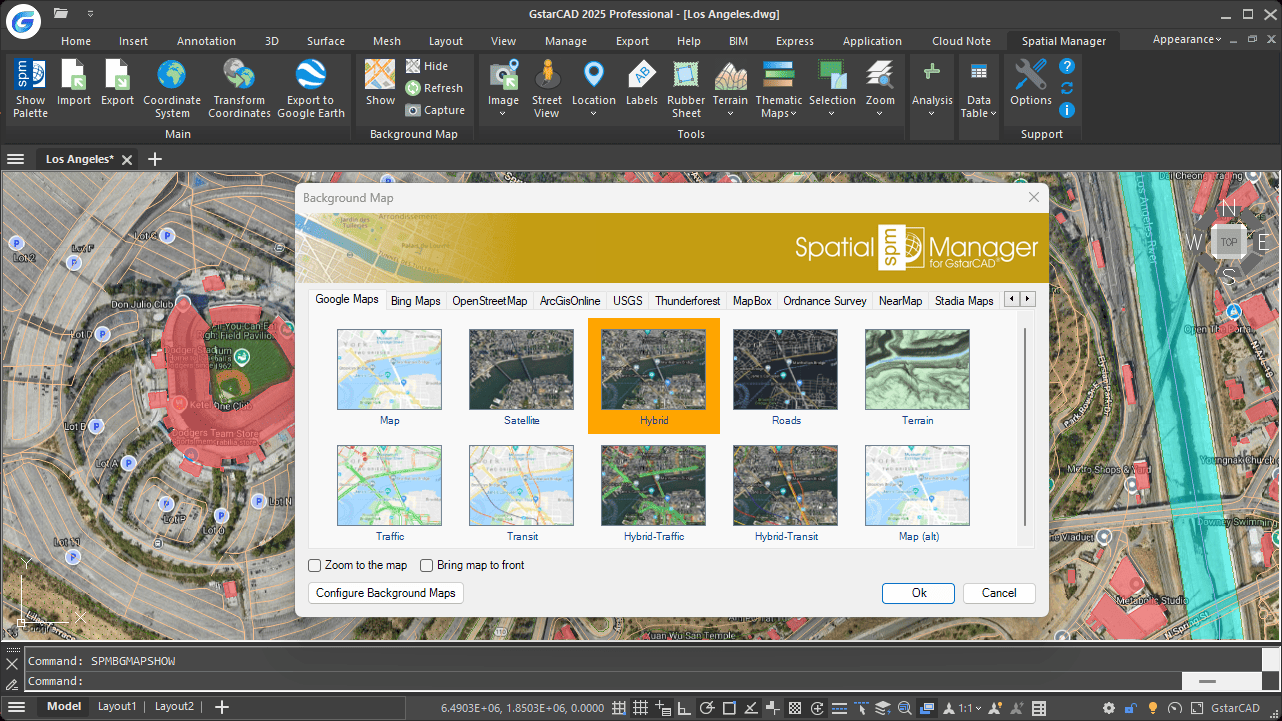Toggle polar tracking in the status bar
This screenshot has width=1282, height=721.
pos(707,708)
